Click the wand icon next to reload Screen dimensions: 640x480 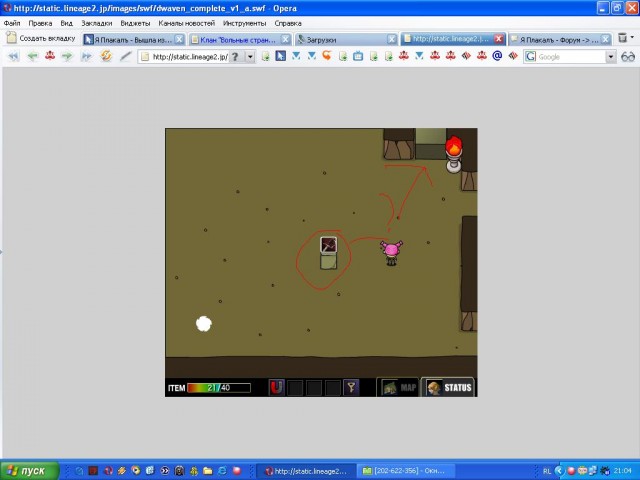click(125, 56)
